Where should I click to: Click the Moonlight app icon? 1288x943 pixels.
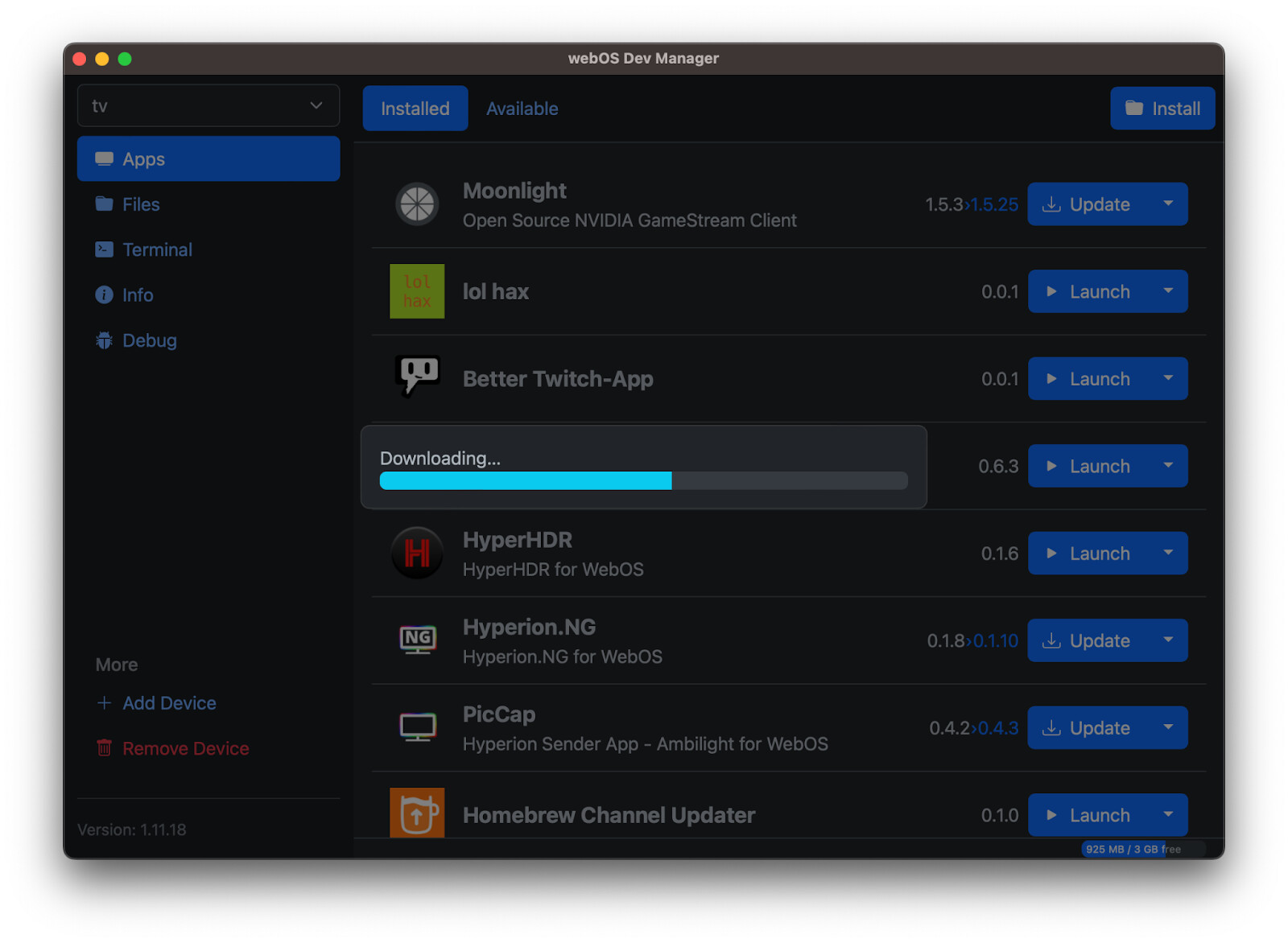(417, 204)
